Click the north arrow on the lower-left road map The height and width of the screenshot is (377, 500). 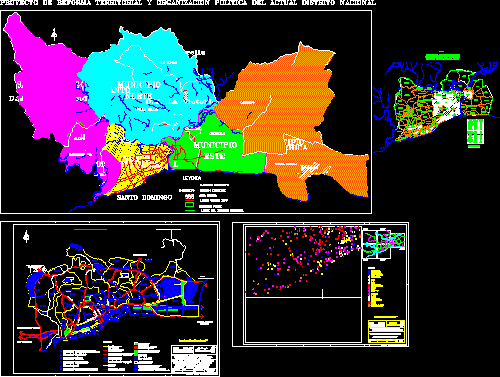coord(26,237)
